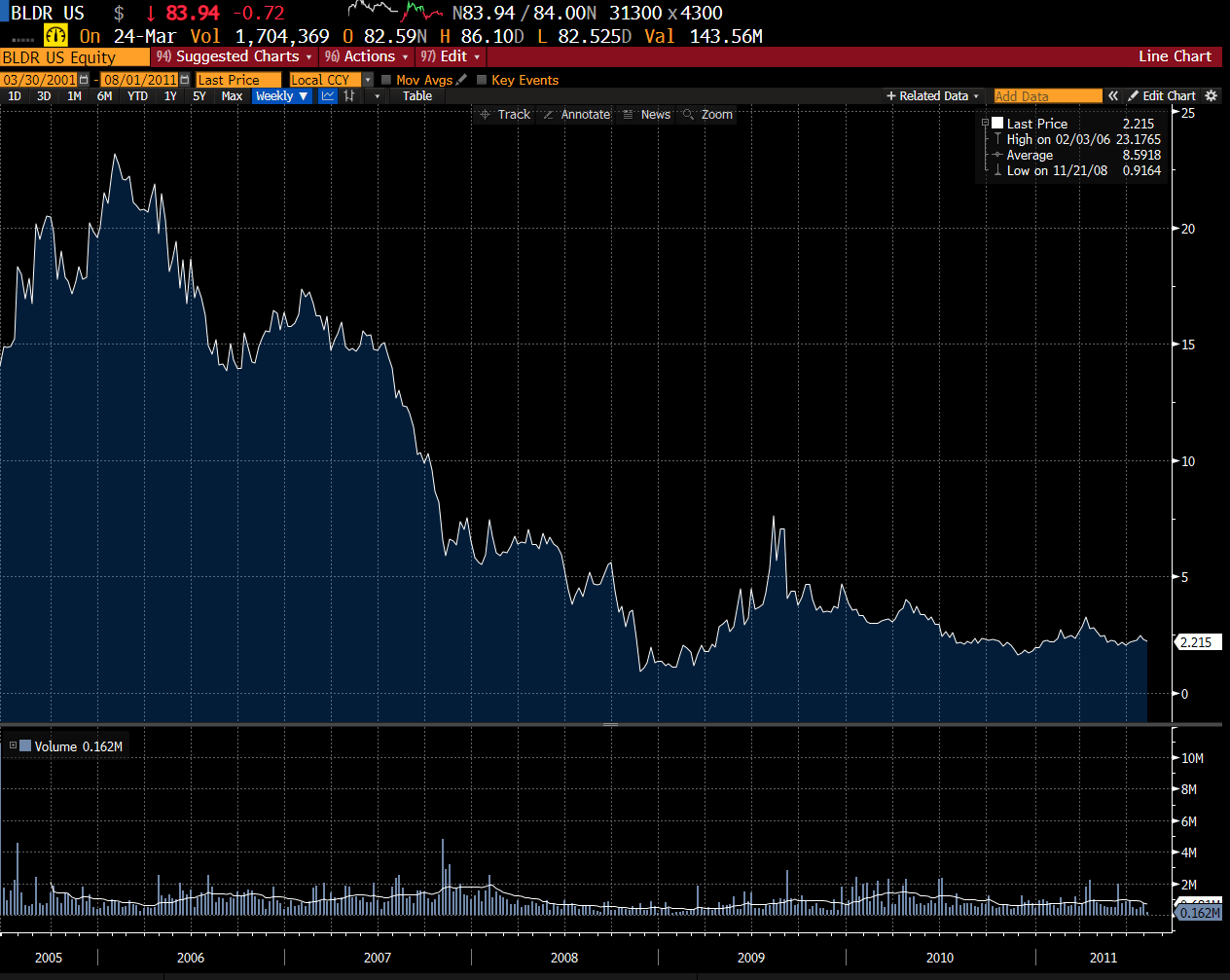Image resolution: width=1230 pixels, height=980 pixels.
Task: Open the Weekly periodicity dropdown
Action: 282,95
